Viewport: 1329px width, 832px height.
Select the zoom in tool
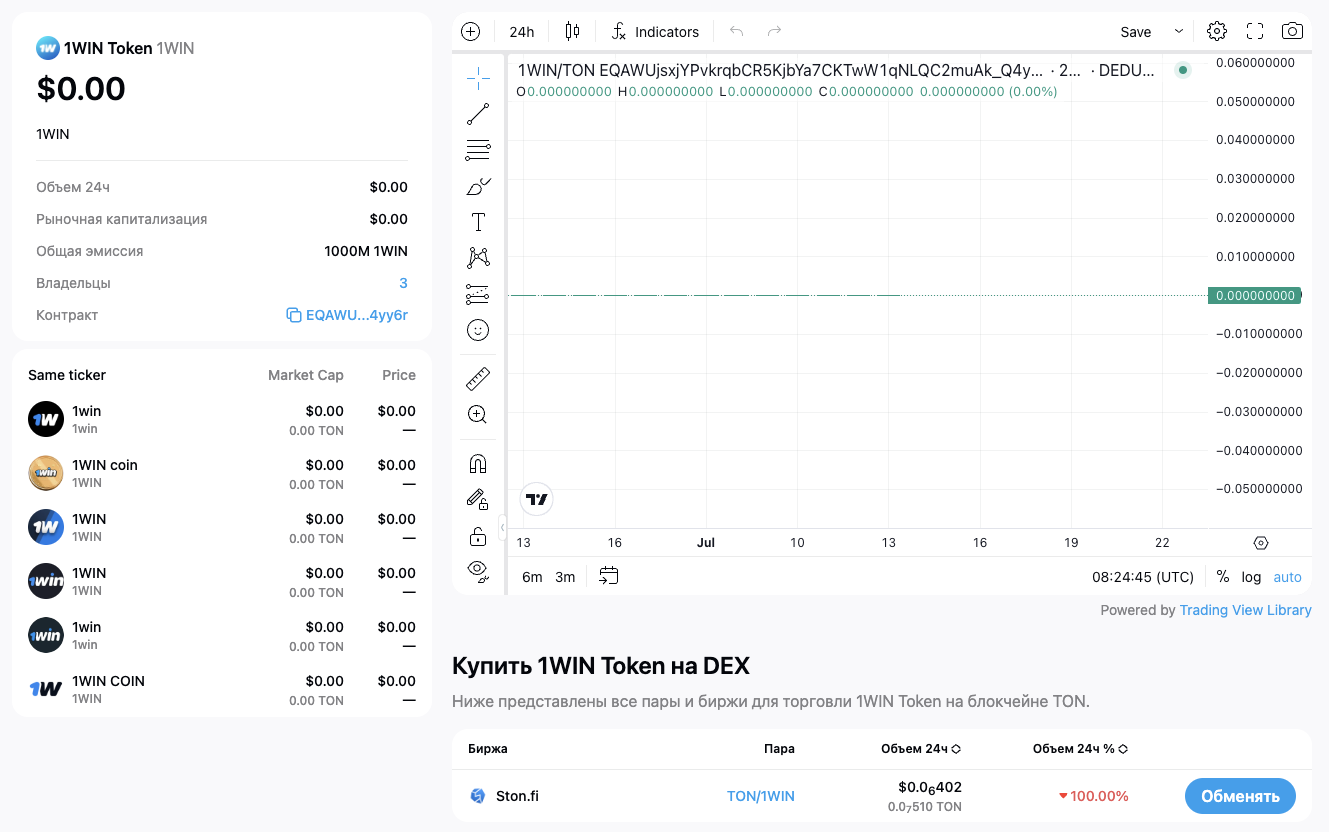click(x=478, y=414)
